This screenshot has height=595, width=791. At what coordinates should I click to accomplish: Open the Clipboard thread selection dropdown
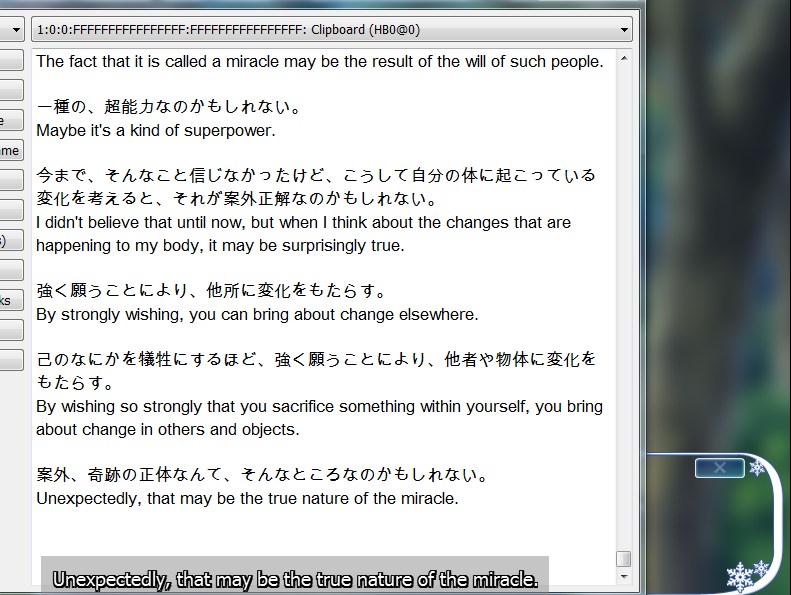(331, 30)
